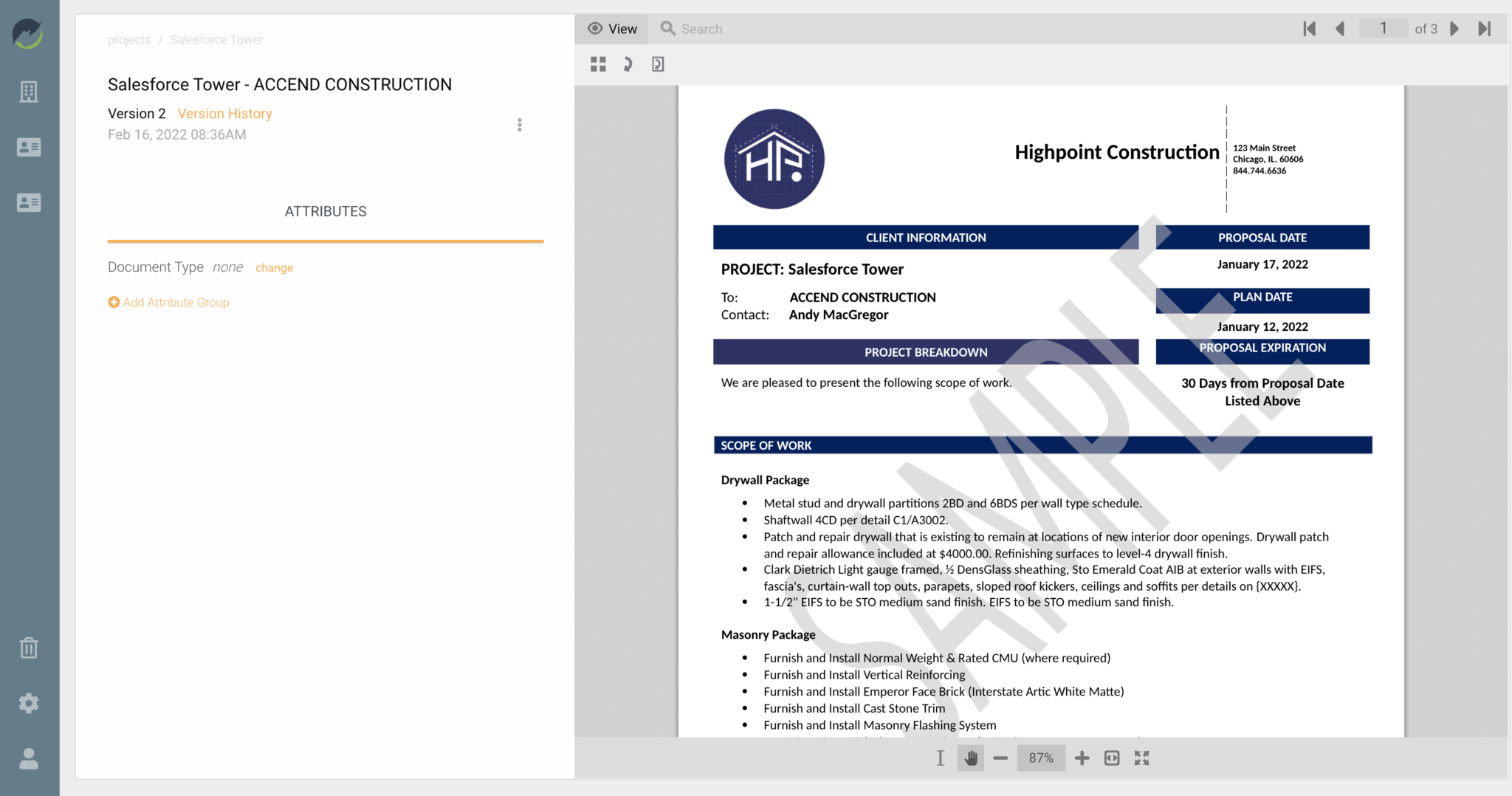Click the PROJECT BREAKDOWN header bar
Viewport: 1512px width, 796px height.
926,352
